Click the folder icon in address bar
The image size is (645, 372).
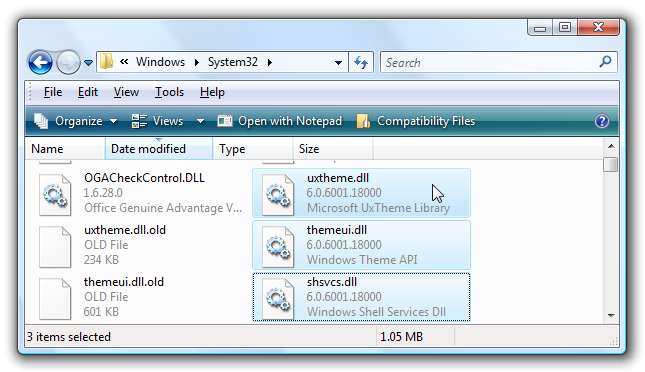[107, 62]
